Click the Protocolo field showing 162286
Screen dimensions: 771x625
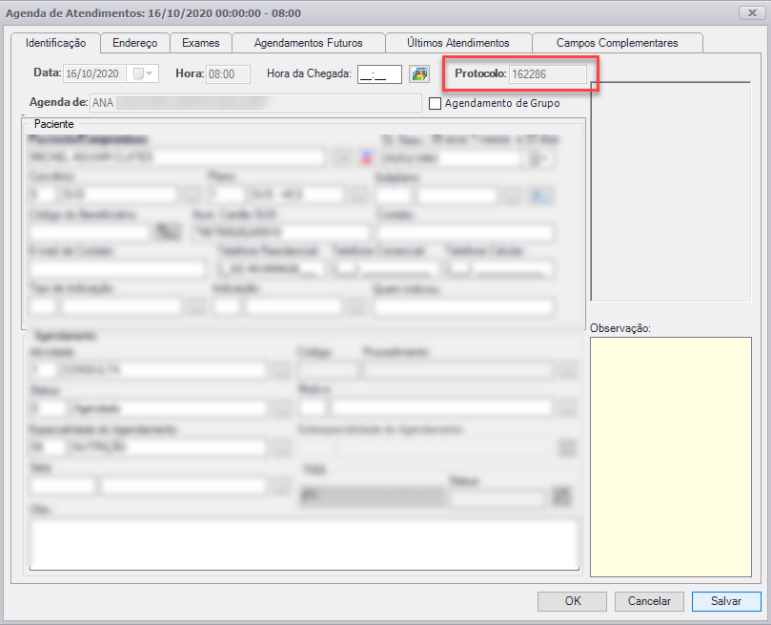548,74
